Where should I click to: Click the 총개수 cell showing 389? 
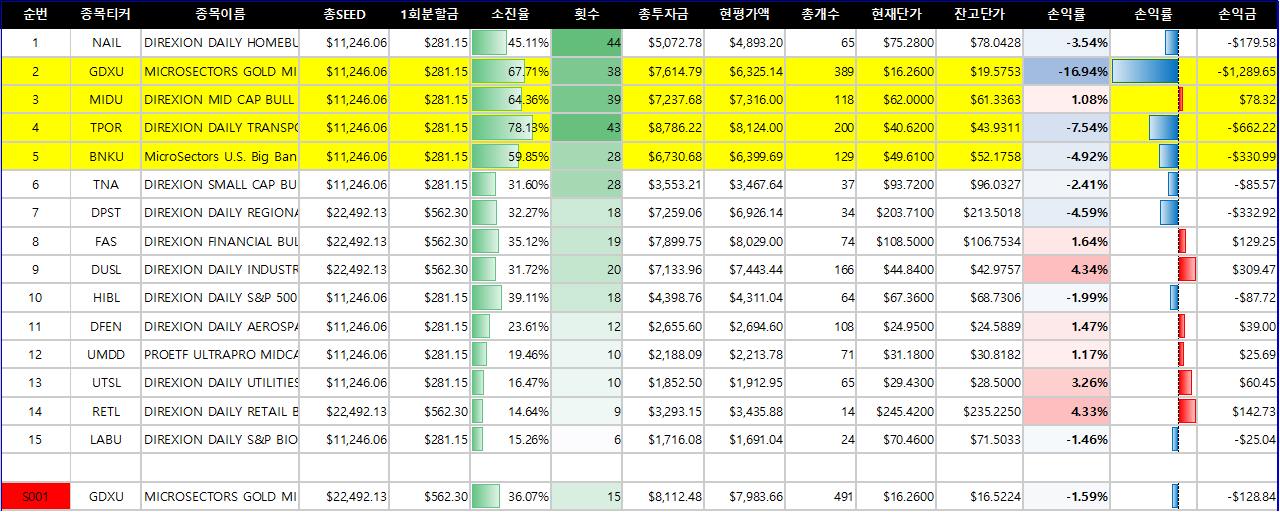pos(821,72)
